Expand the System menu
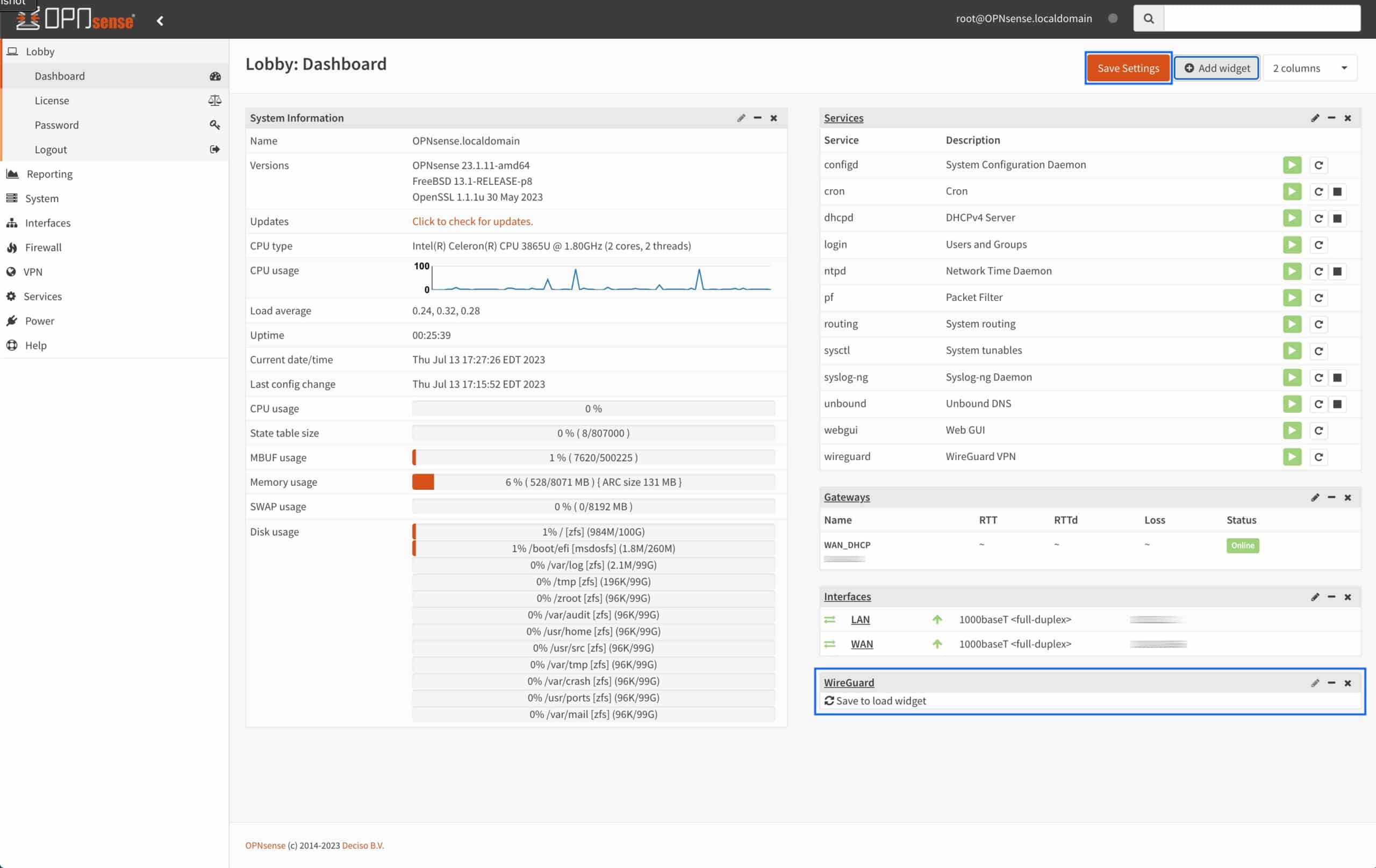 click(x=114, y=198)
